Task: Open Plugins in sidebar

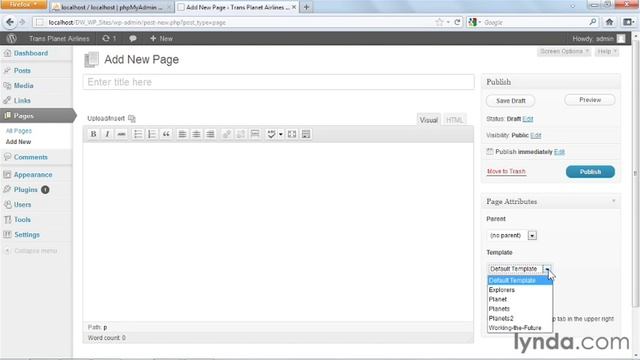Action: pos(25,190)
